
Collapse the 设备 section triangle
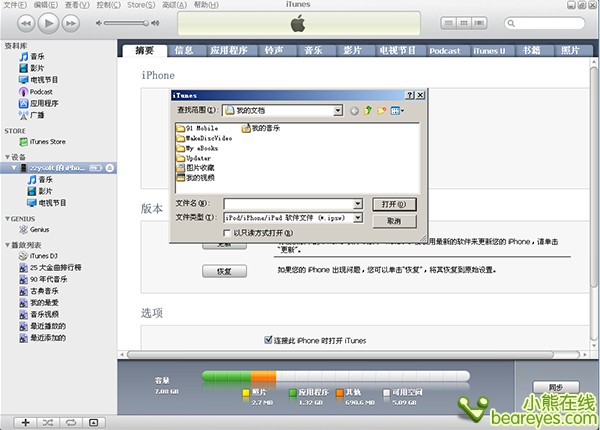click(7, 157)
